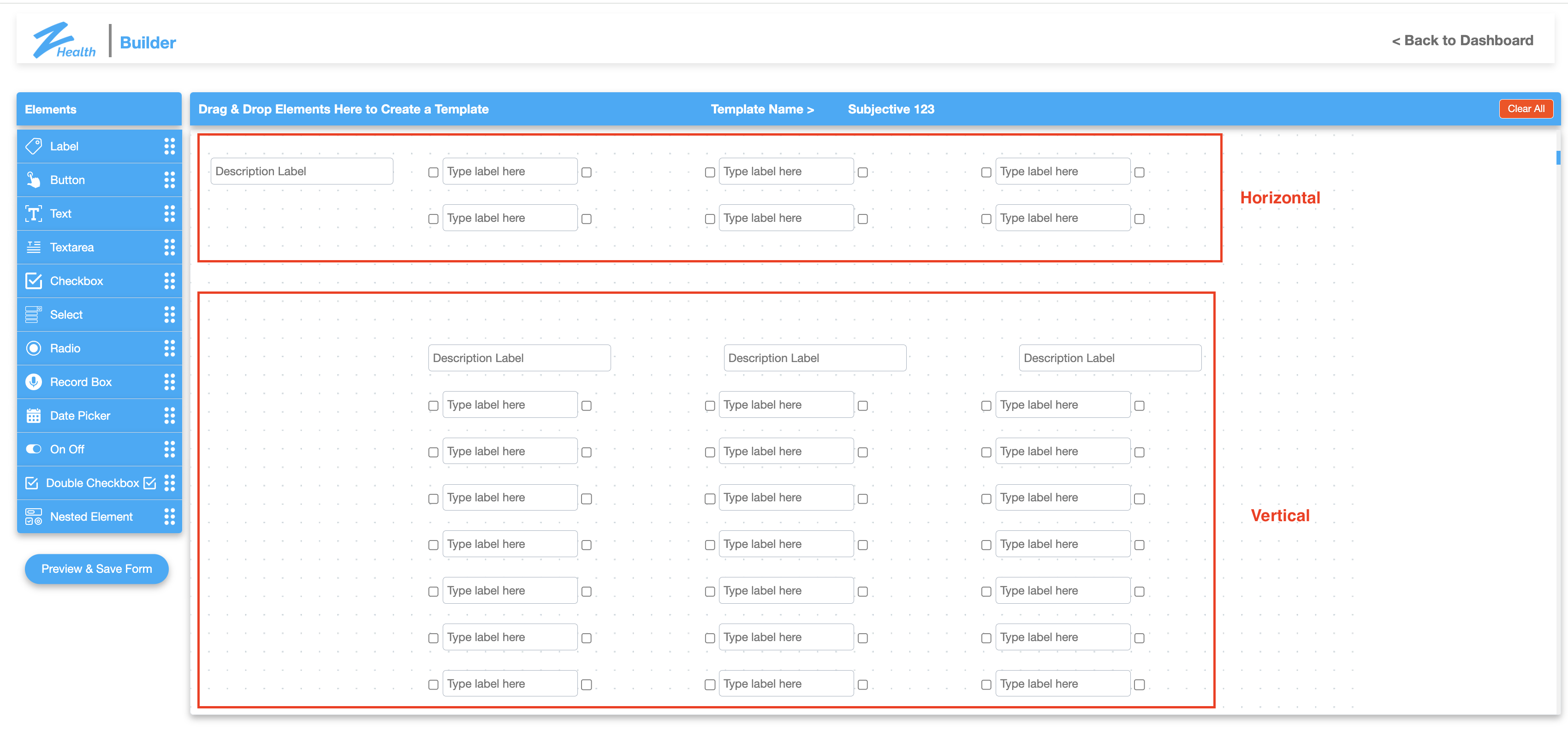Click the Button pointer icon

[34, 179]
